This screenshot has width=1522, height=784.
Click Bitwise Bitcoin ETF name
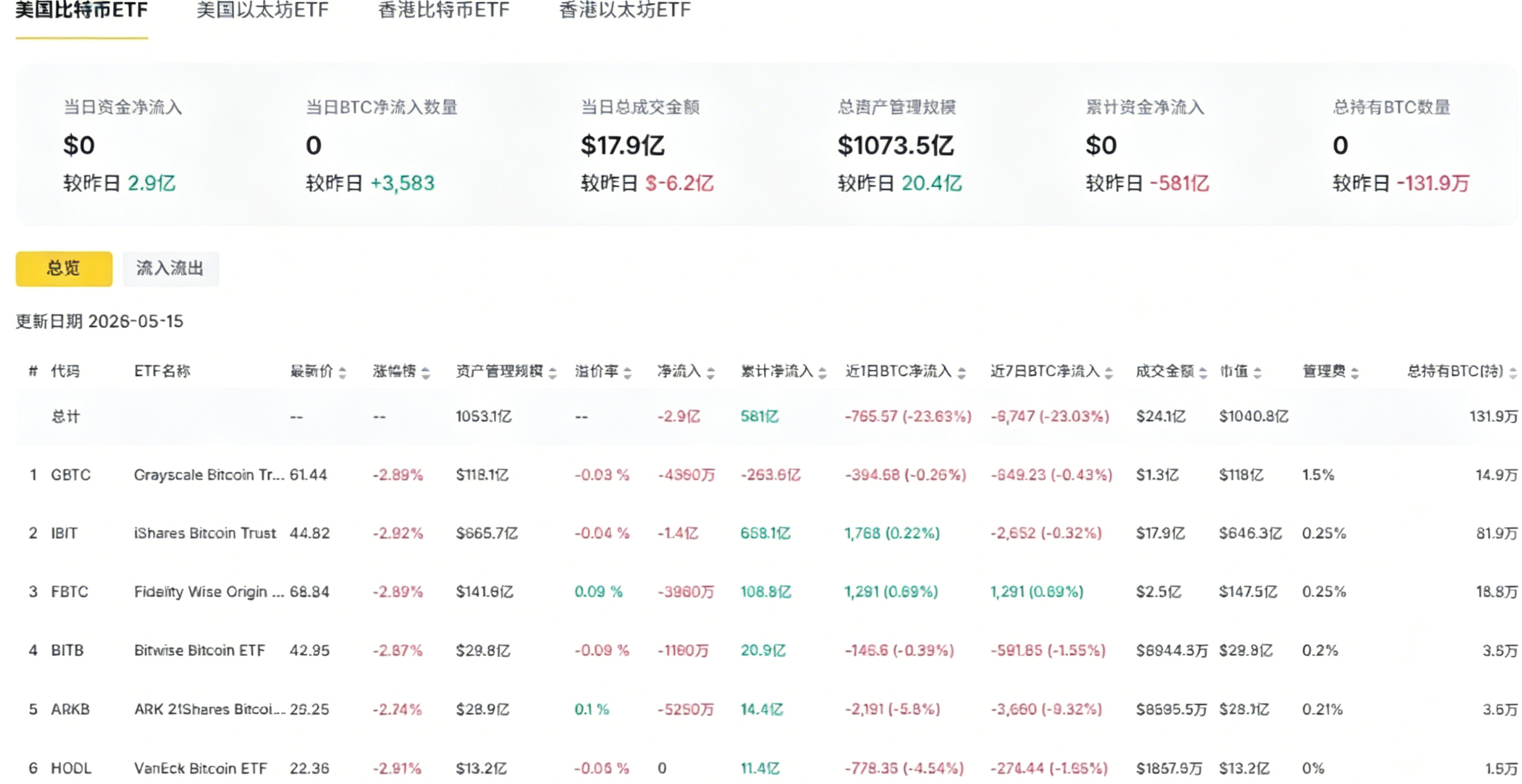(x=200, y=650)
